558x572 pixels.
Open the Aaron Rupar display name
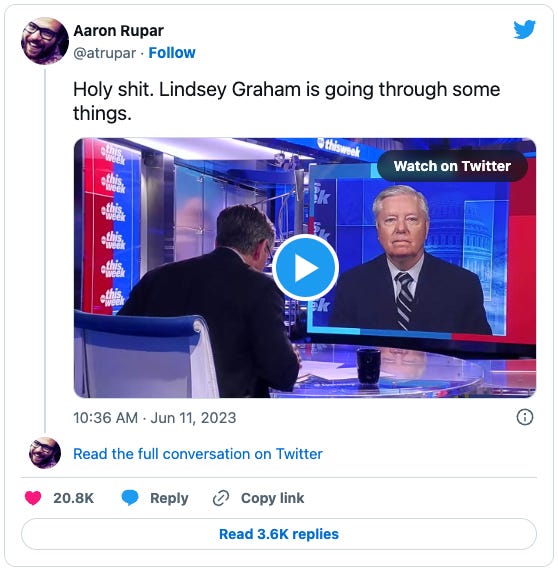[x=119, y=31]
